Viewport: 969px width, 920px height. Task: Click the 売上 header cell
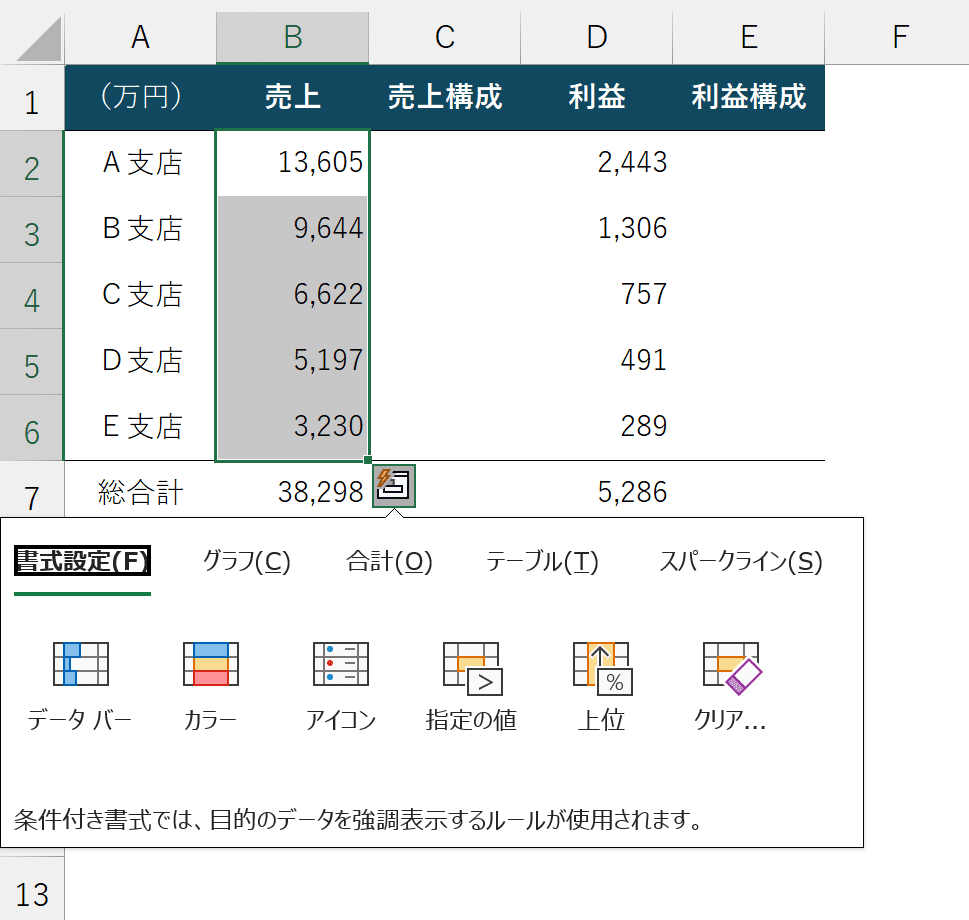coord(292,98)
